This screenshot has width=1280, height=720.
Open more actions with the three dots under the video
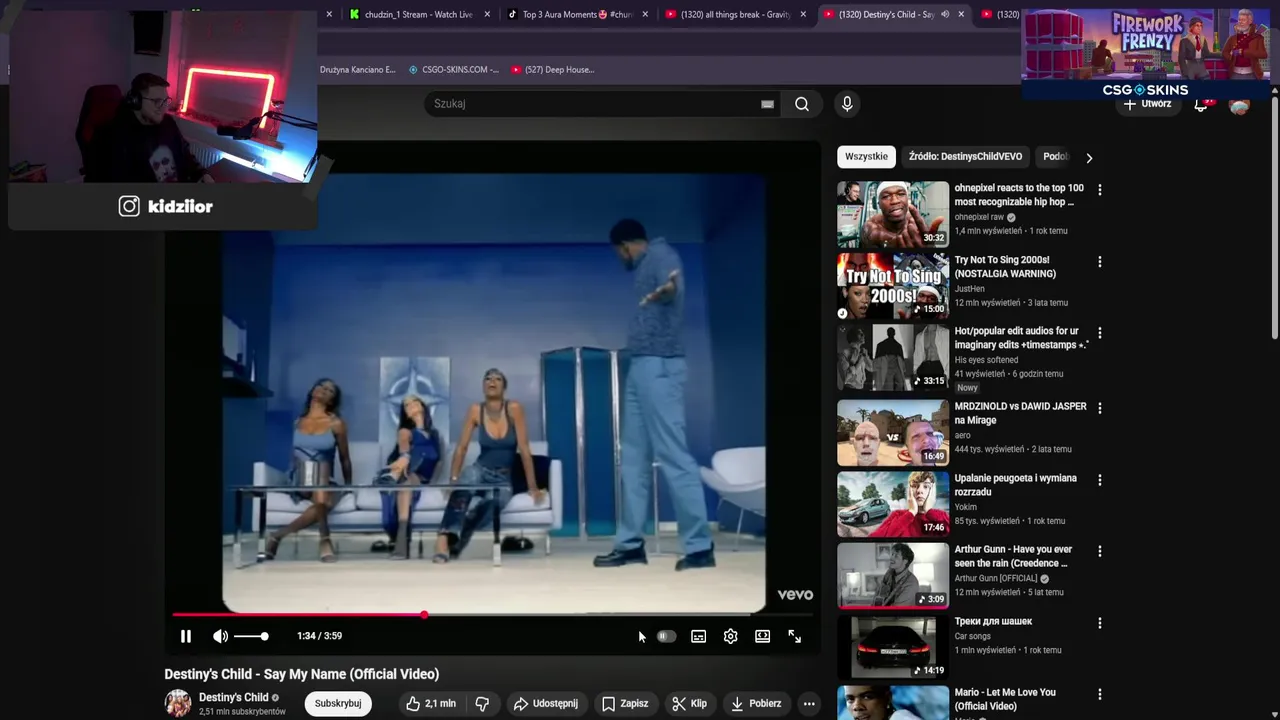[809, 704]
